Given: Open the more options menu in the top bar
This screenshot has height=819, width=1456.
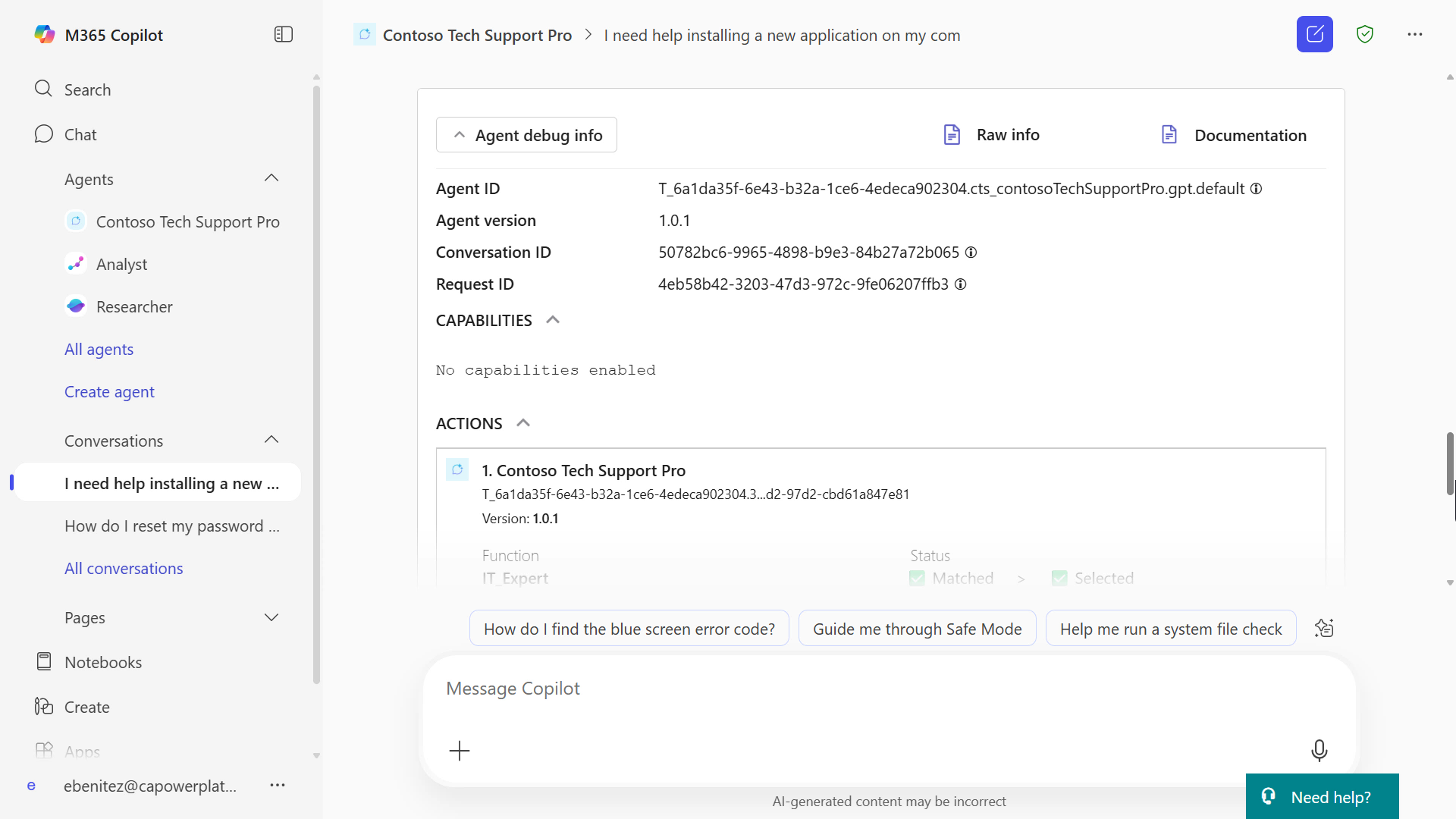Looking at the screenshot, I should pyautogui.click(x=1415, y=34).
